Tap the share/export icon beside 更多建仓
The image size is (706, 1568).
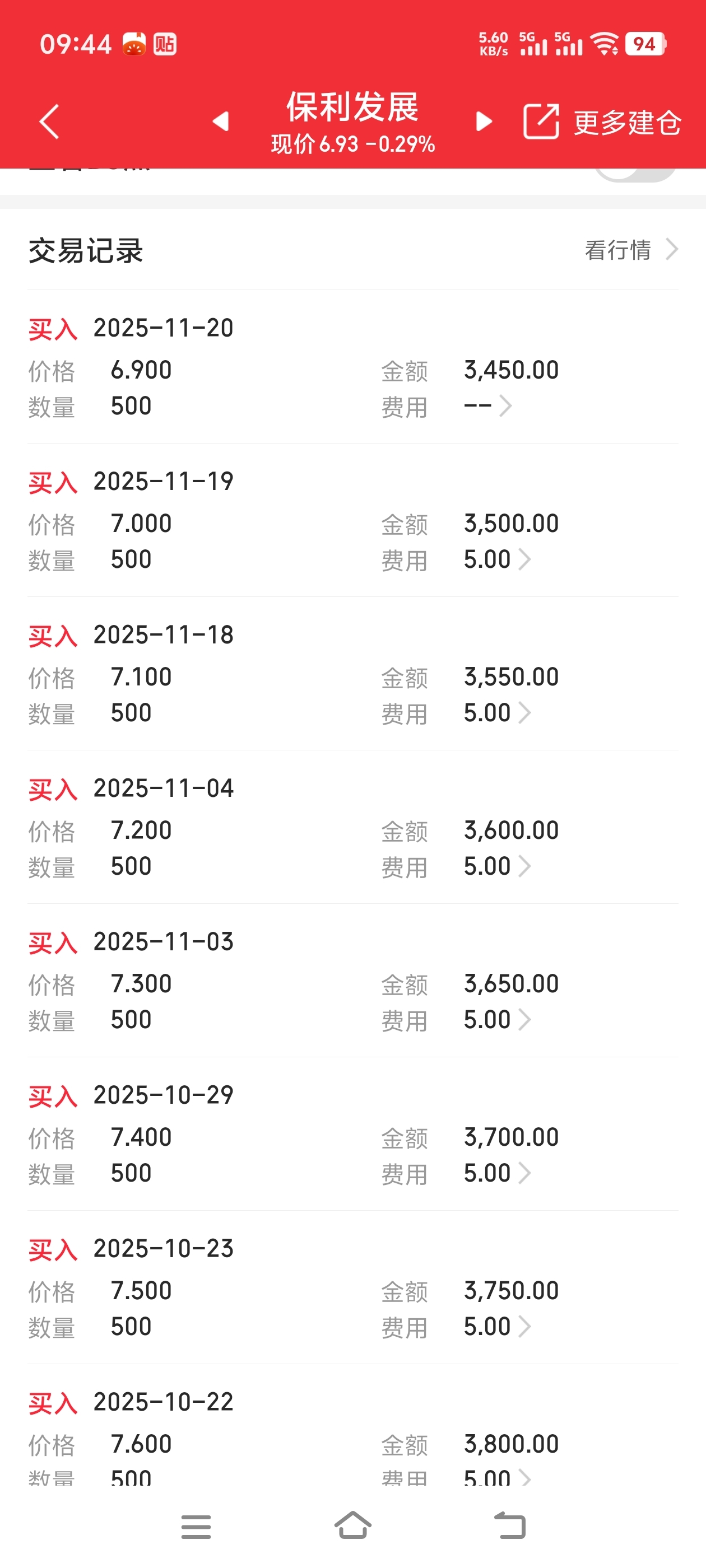click(x=541, y=122)
